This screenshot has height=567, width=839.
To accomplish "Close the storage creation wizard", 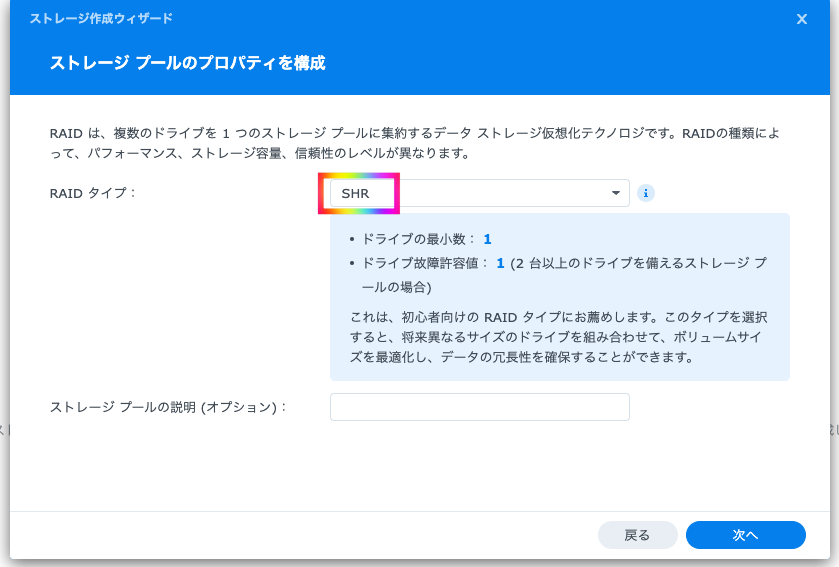I will [802, 19].
